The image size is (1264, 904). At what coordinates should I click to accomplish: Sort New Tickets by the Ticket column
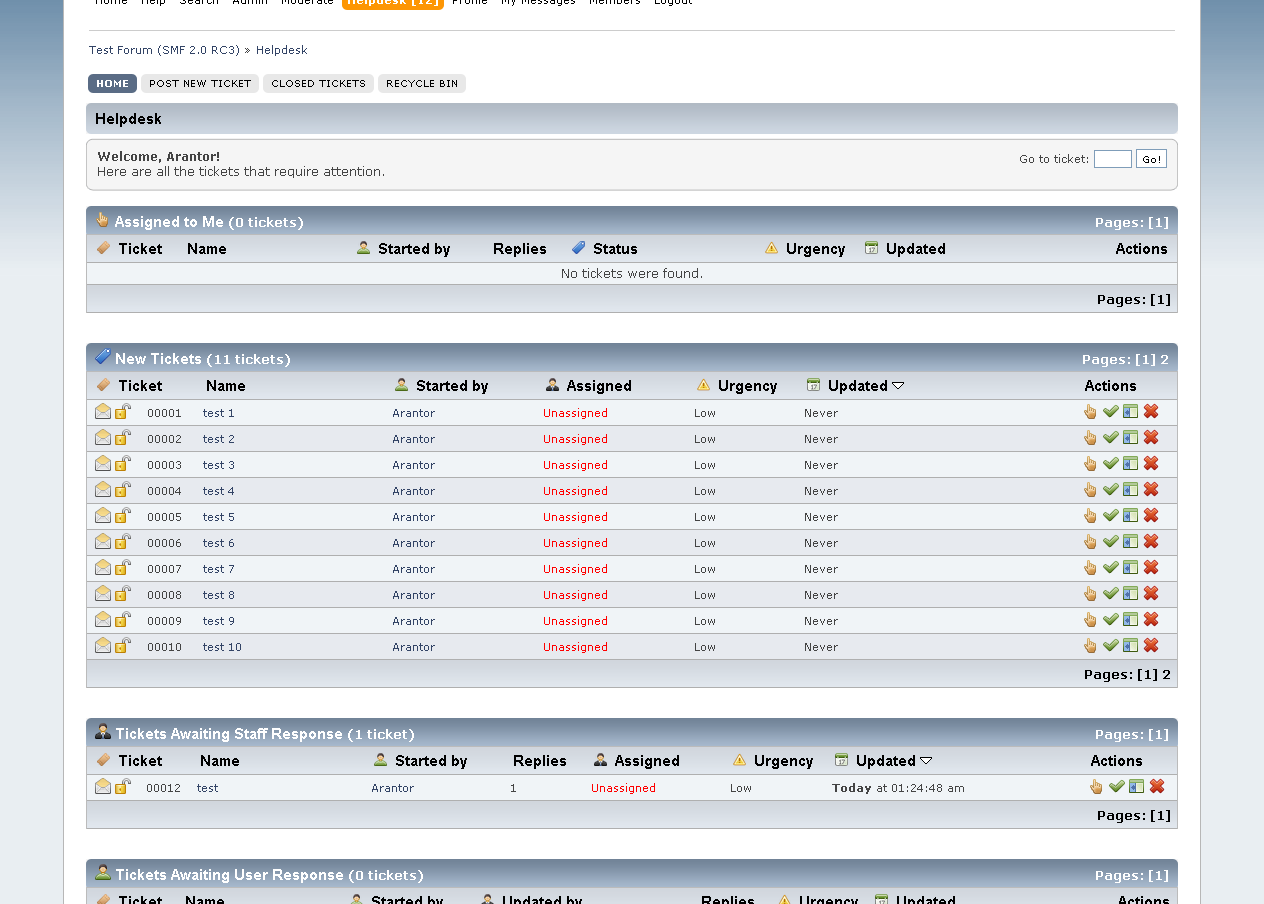(140, 386)
